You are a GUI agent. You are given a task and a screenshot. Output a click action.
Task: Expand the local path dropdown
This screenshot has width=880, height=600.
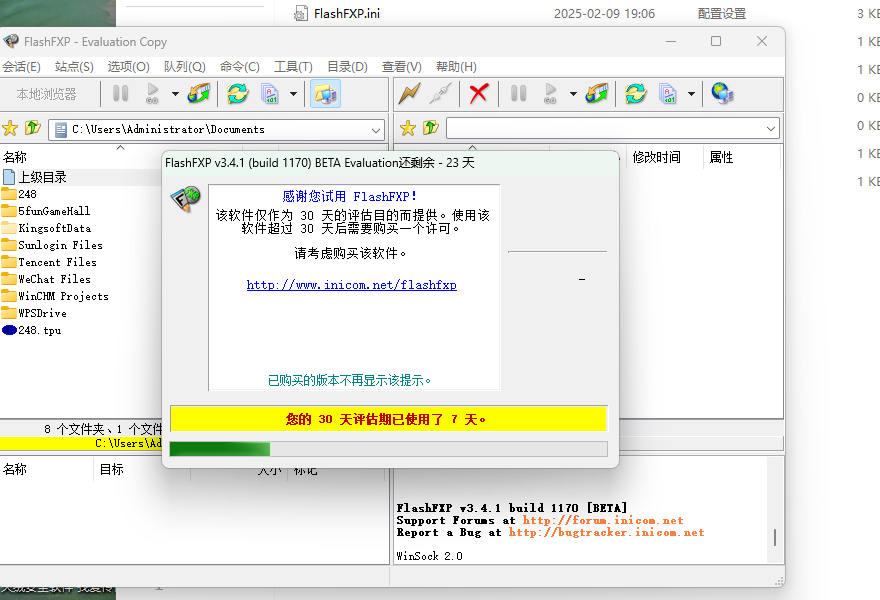click(x=375, y=130)
